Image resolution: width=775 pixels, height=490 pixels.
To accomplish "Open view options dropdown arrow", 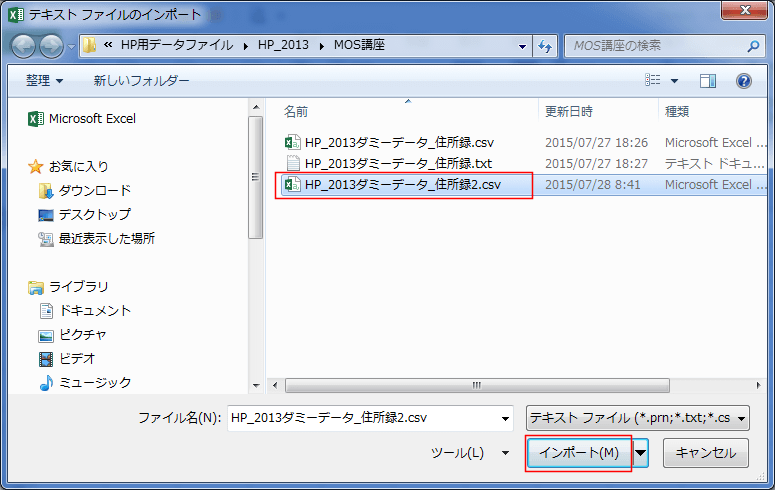I will [674, 81].
